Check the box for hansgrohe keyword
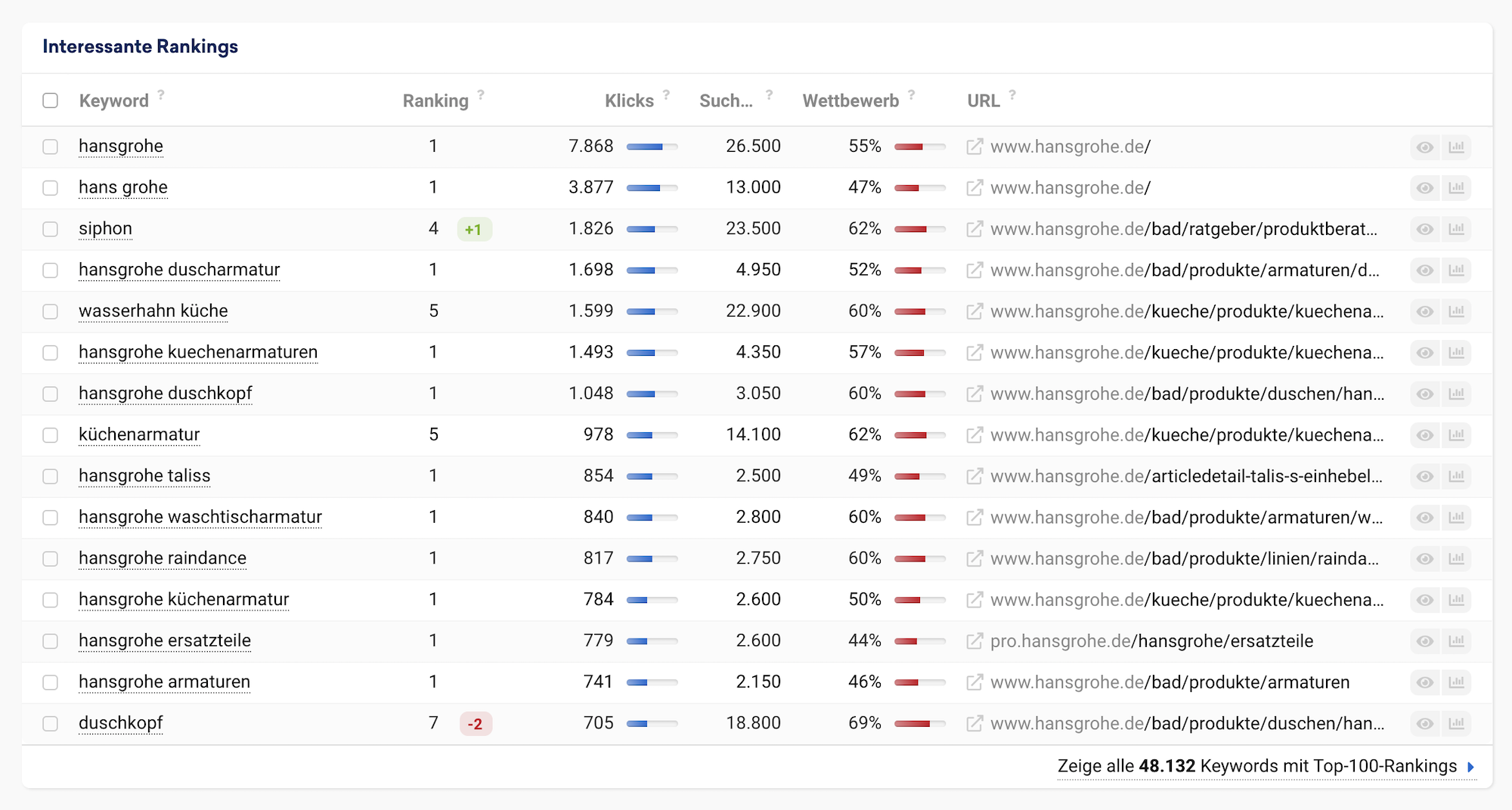Screen dimensions: 1512x810 [x=51, y=147]
